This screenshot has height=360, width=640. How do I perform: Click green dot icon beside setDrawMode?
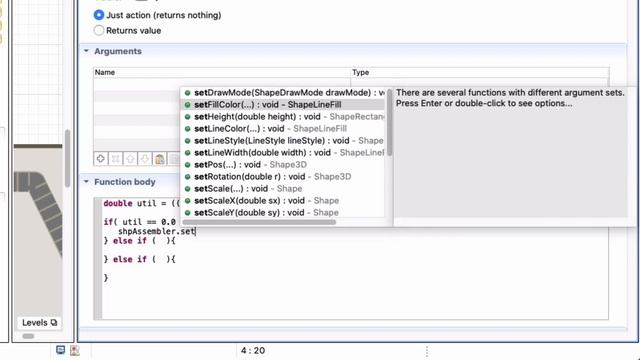tap(187, 93)
